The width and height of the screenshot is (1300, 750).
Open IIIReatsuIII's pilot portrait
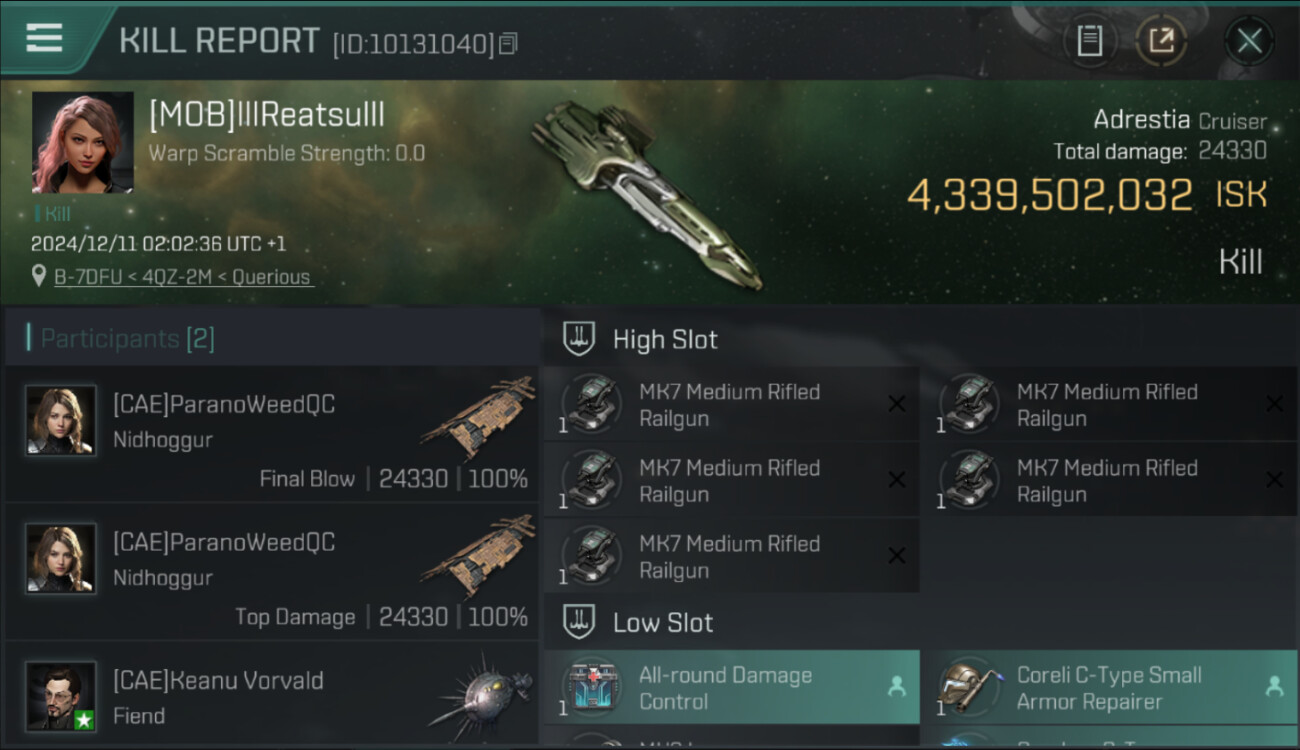tap(83, 142)
